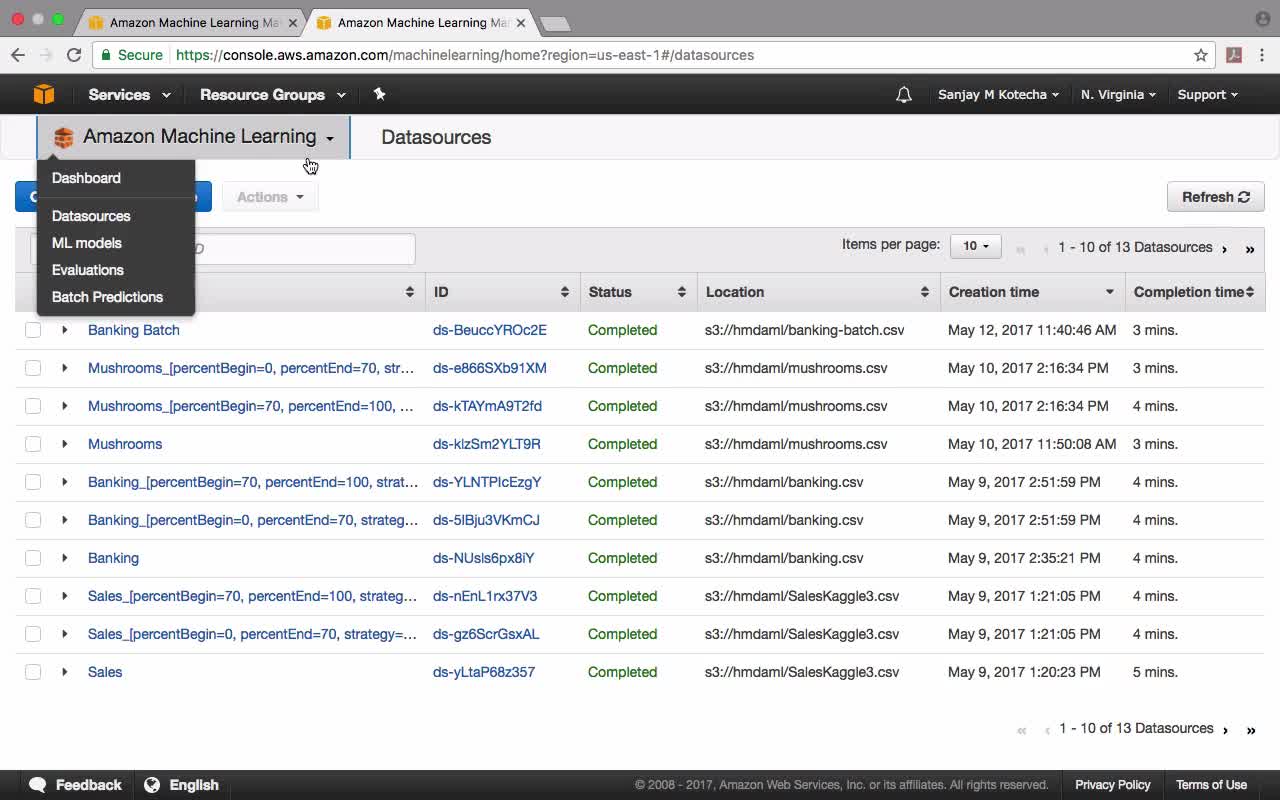The height and width of the screenshot is (800, 1280).
Task: Click the AWS orange cube home icon
Action: pyautogui.click(x=43, y=94)
